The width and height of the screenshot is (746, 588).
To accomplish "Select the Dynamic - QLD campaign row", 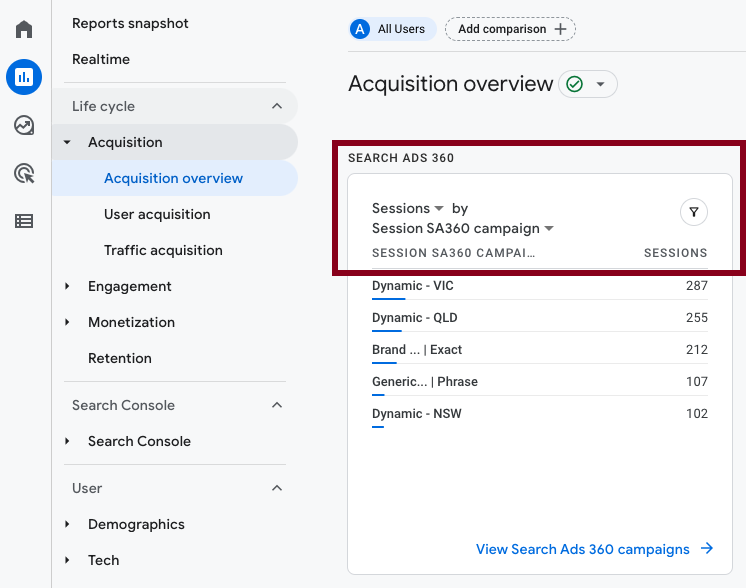I will point(540,317).
